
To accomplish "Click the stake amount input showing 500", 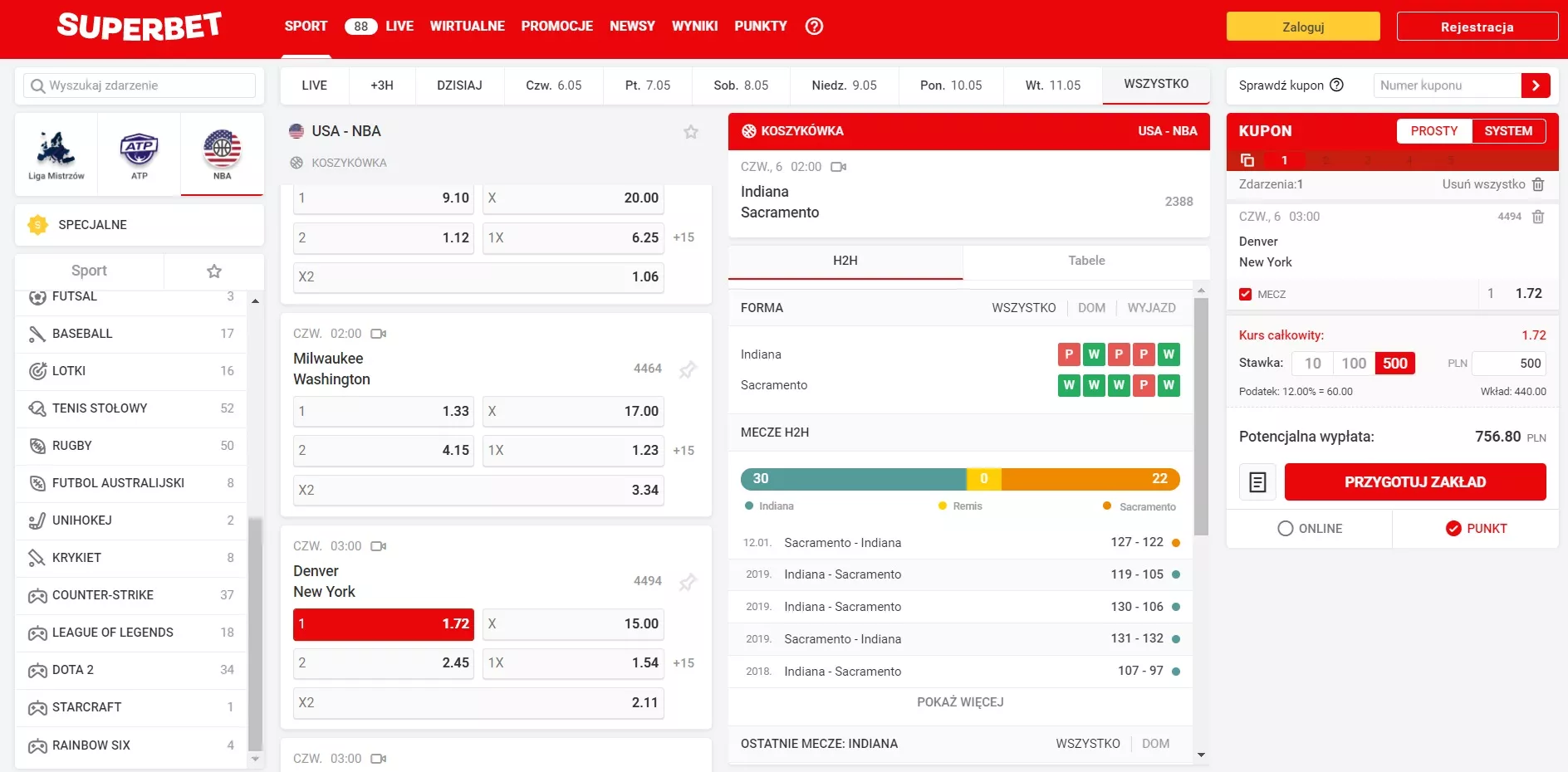I will pos(1508,364).
